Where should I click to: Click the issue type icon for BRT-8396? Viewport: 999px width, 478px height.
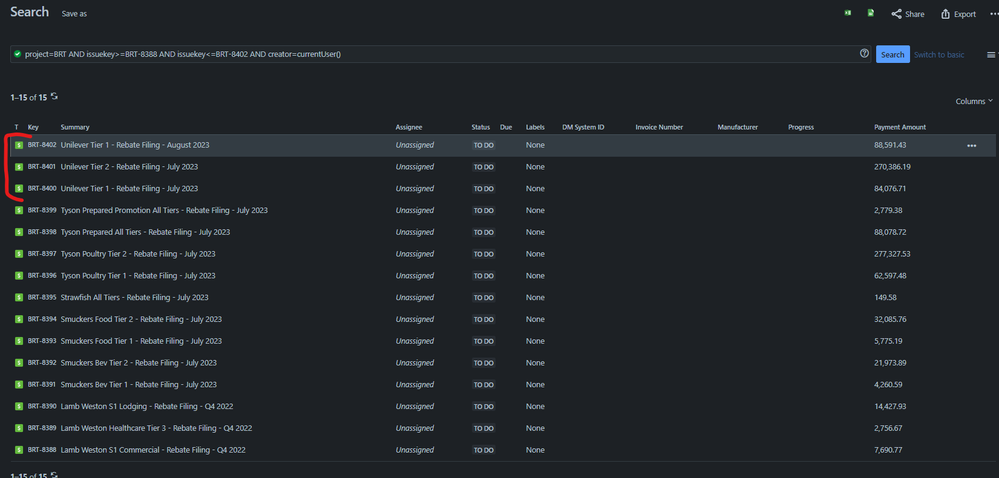click(x=19, y=275)
